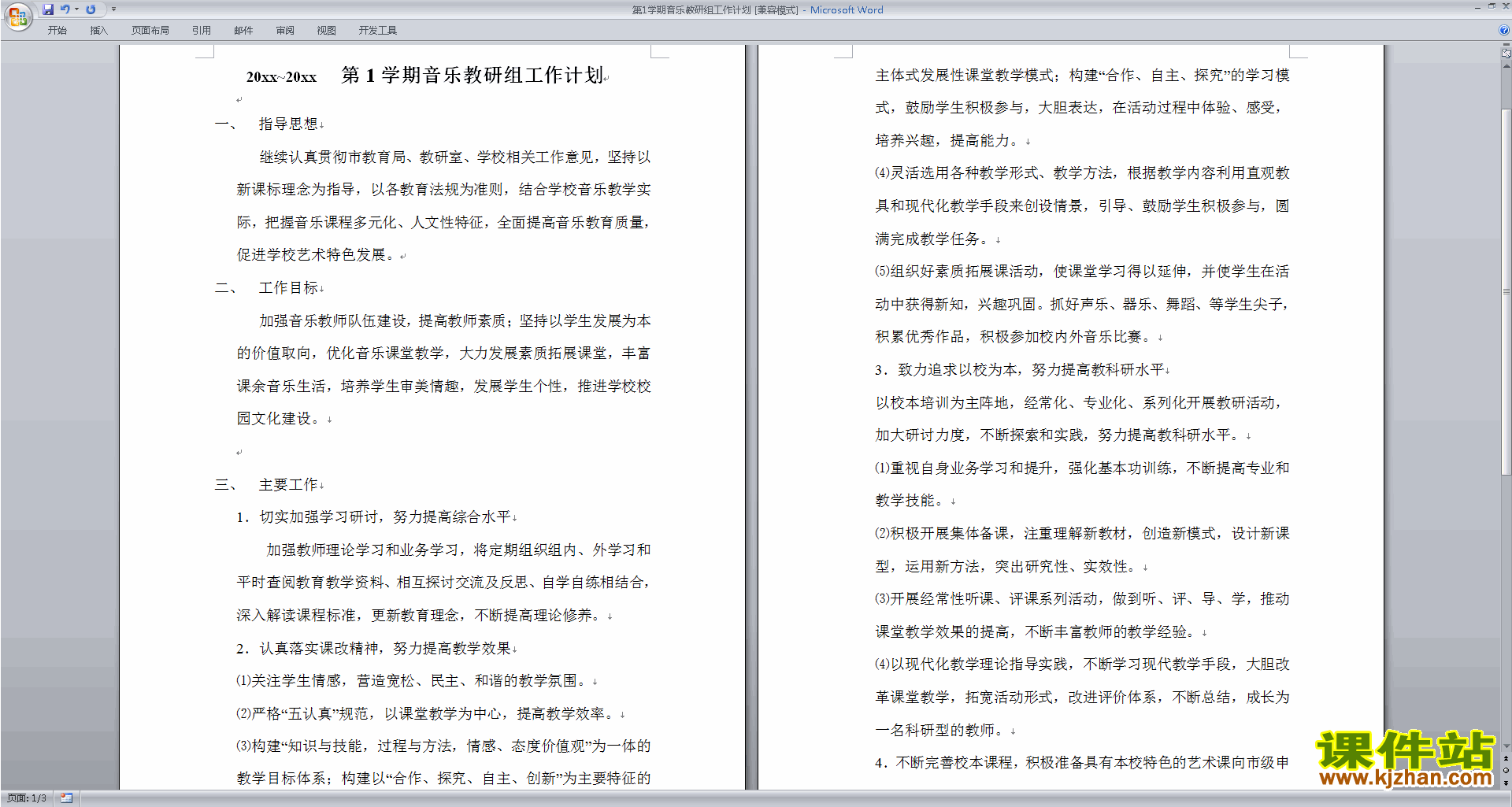Click the line 促进学校艺术特色发展
Viewport: 1512px width, 807px height.
pos(318,255)
